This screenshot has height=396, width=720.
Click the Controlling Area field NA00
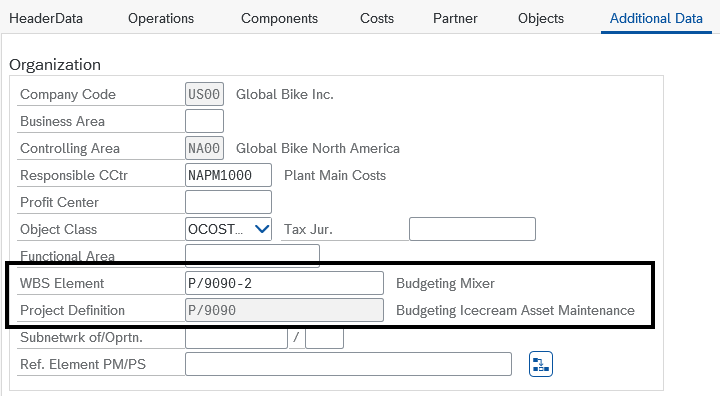204,148
